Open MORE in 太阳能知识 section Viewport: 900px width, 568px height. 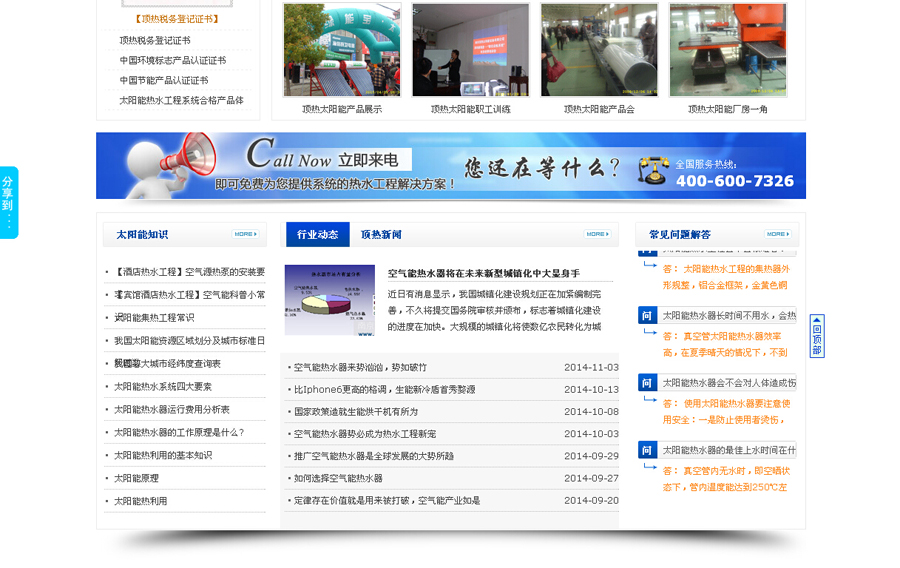(246, 234)
